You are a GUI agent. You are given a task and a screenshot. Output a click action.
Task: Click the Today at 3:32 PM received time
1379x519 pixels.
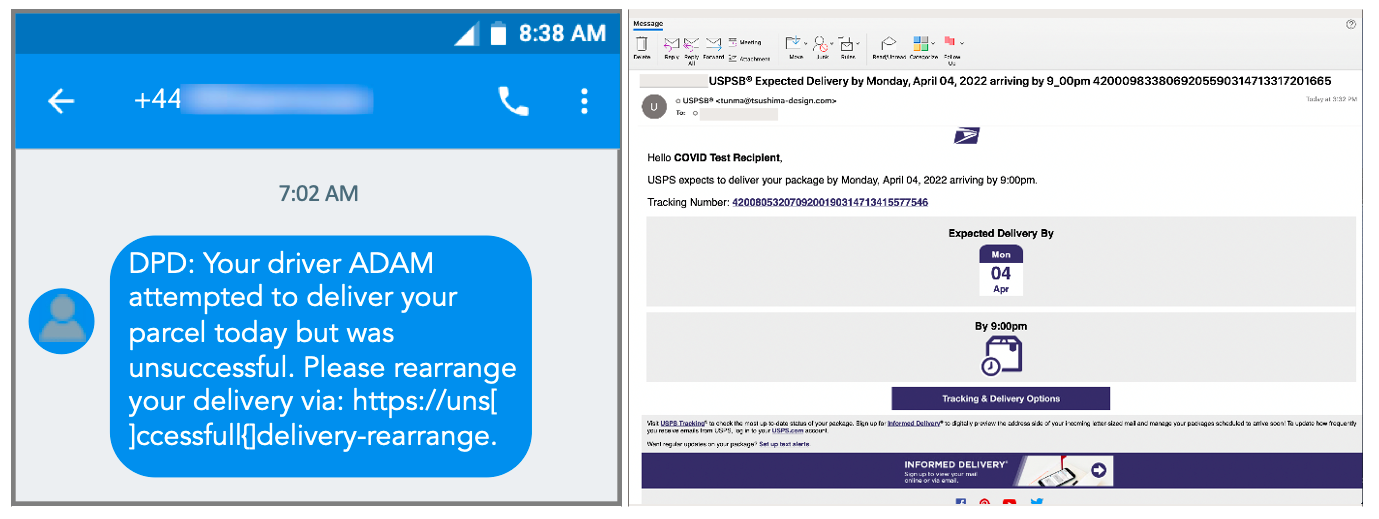coord(1331,100)
